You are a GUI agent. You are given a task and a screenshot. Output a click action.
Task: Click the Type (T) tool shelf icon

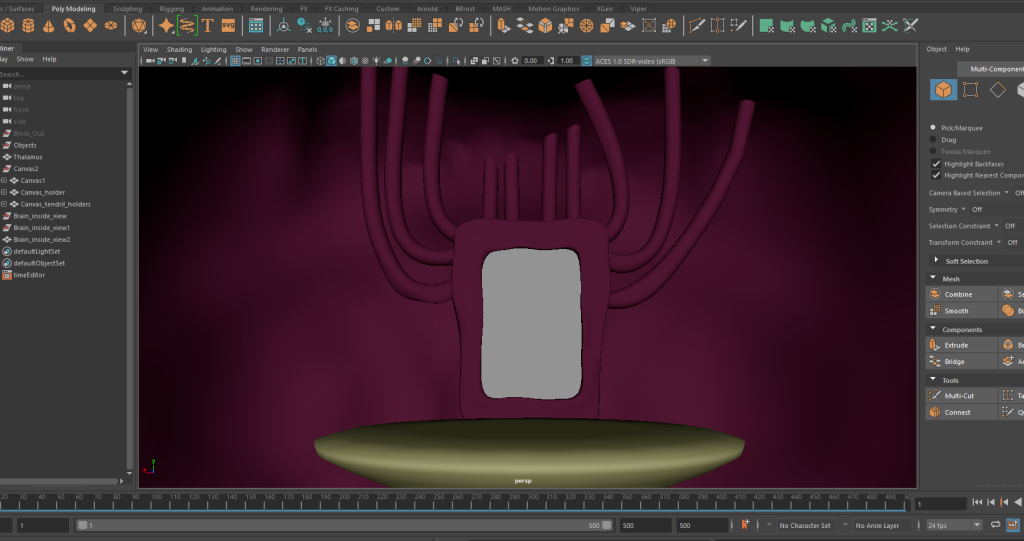tap(208, 25)
